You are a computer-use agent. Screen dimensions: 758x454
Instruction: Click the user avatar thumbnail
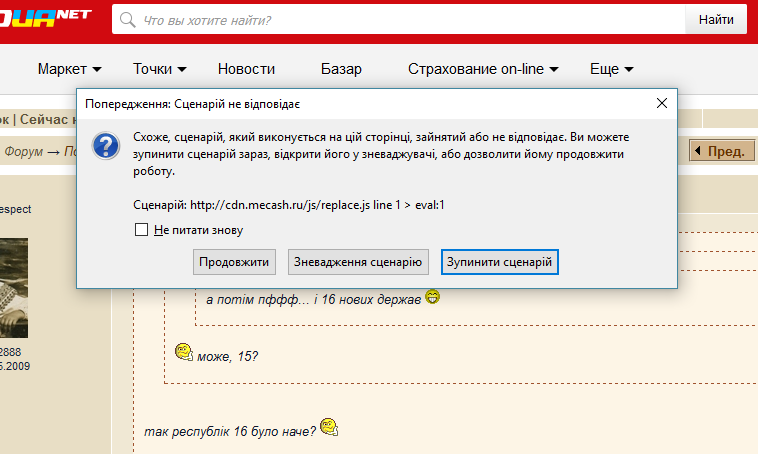(x=14, y=287)
